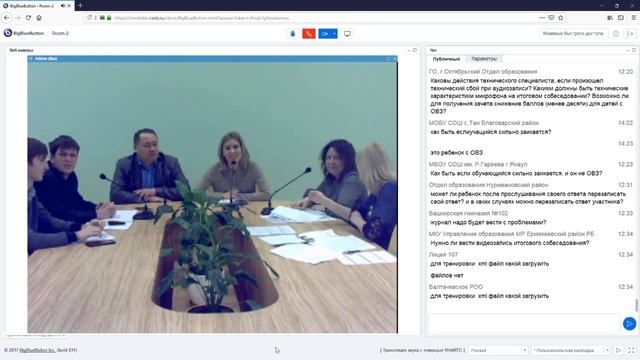Open the shortcut keys button
This screenshot has width=640, height=360.
[x=573, y=33]
